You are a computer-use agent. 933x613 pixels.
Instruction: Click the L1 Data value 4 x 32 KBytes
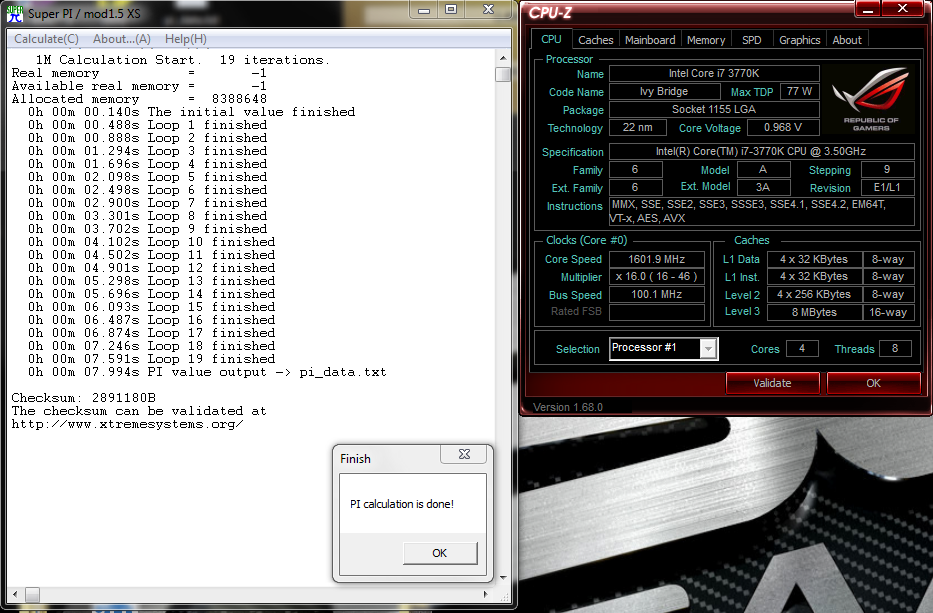[x=814, y=259]
